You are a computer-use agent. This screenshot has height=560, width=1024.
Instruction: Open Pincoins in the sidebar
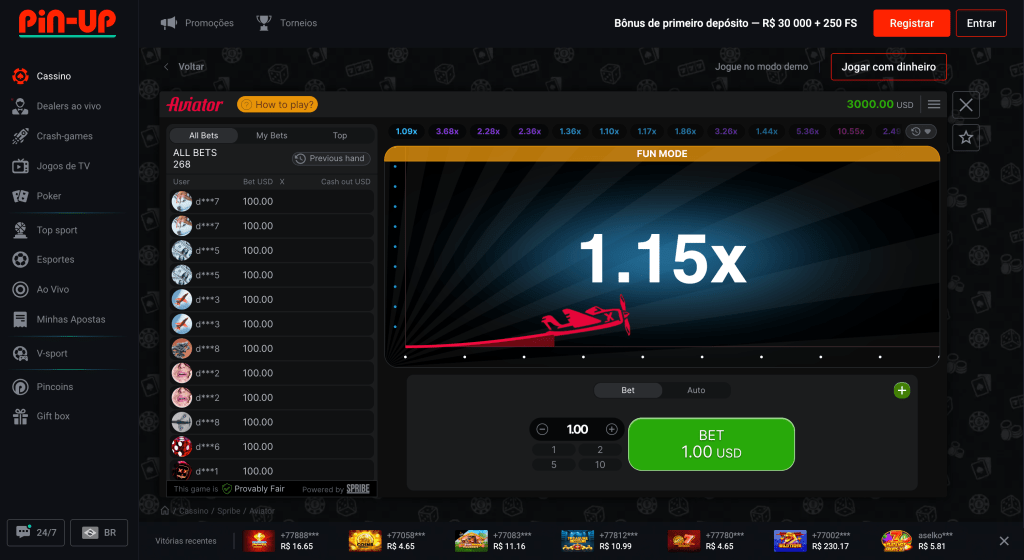tap(55, 386)
